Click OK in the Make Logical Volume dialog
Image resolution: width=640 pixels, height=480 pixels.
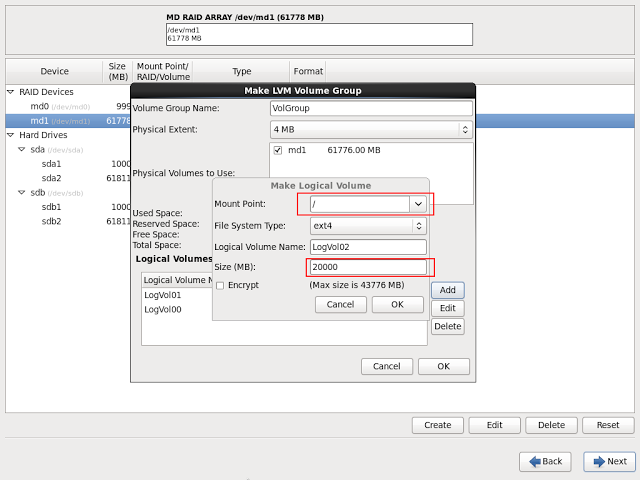[397, 304]
